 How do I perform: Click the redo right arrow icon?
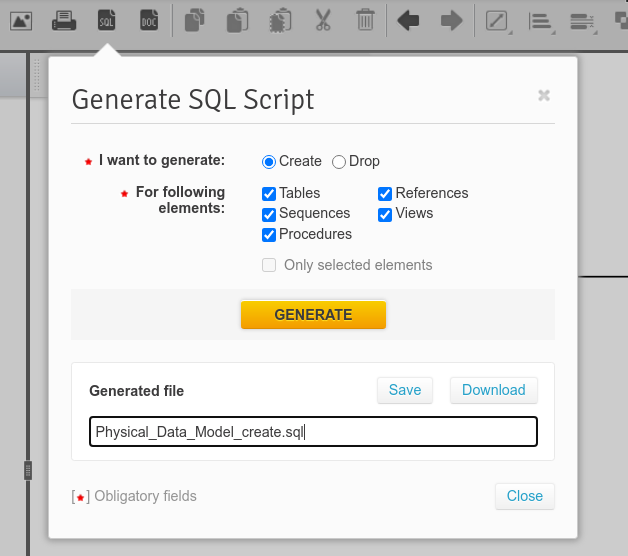(451, 20)
